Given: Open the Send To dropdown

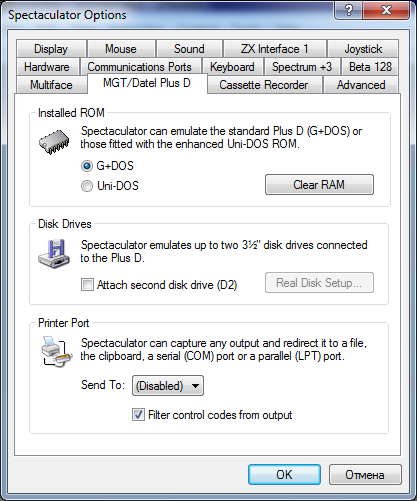Looking at the screenshot, I should [168, 386].
